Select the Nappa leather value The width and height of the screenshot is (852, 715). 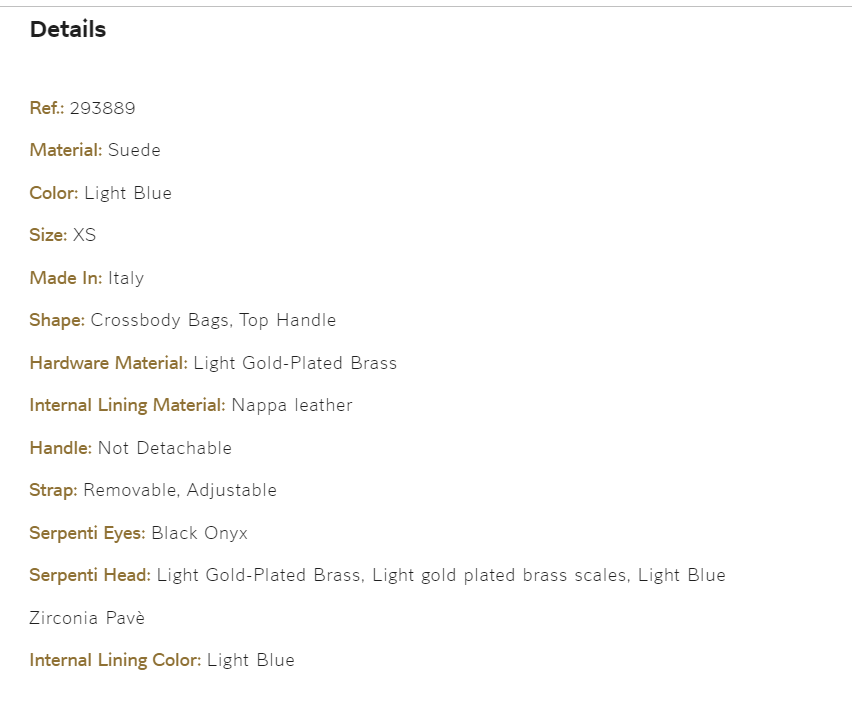tap(292, 405)
